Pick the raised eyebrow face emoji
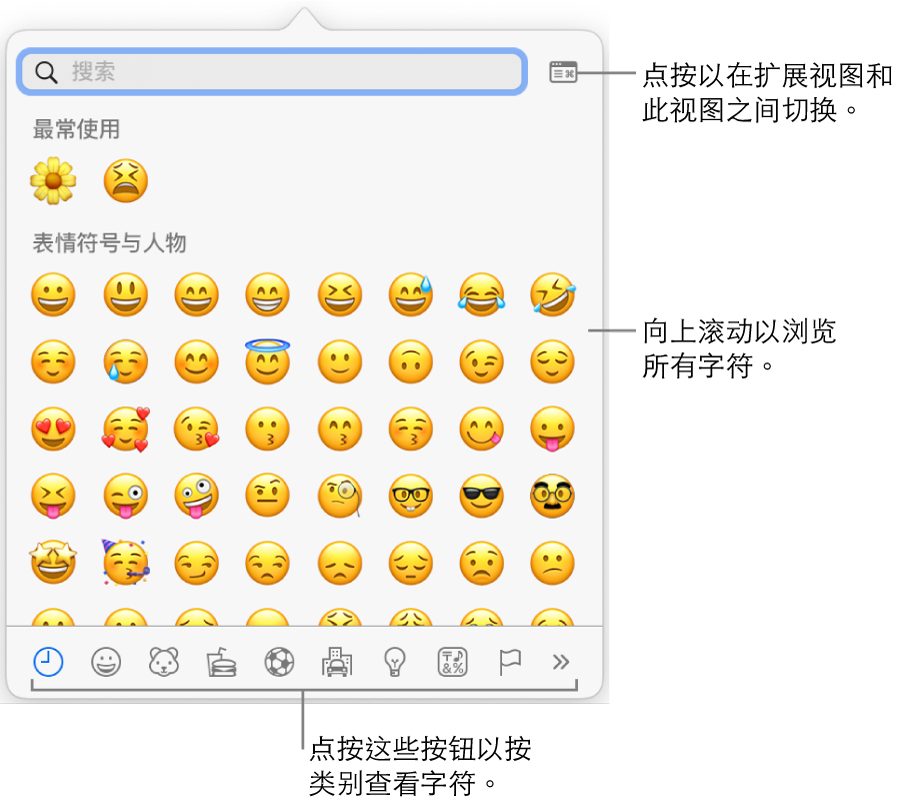The width and height of the screenshot is (904, 801). coord(268,495)
